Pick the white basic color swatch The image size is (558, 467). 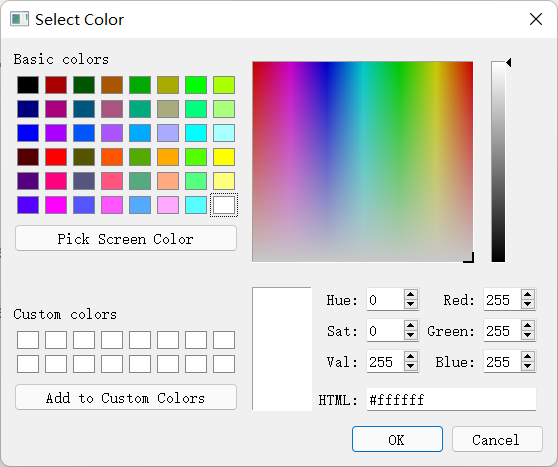pos(224,205)
